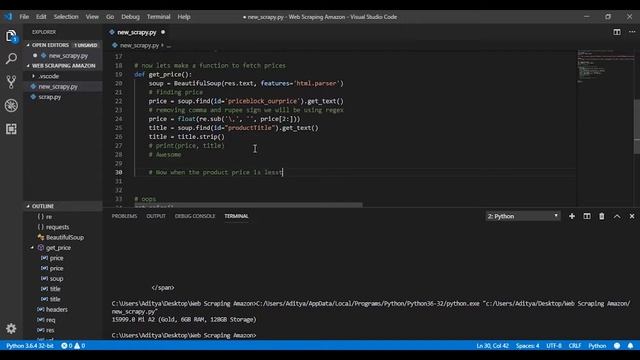
Task: Click the new_scrapy.py breadcrumb
Action: click(x=139, y=45)
